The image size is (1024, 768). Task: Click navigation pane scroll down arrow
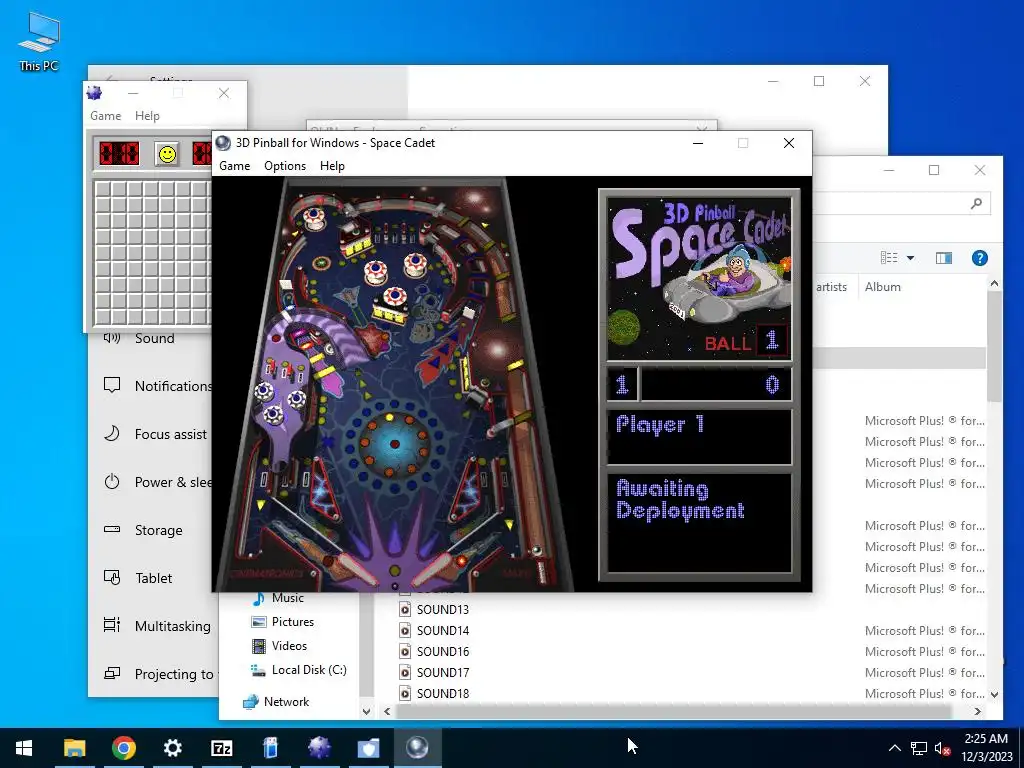coord(366,711)
